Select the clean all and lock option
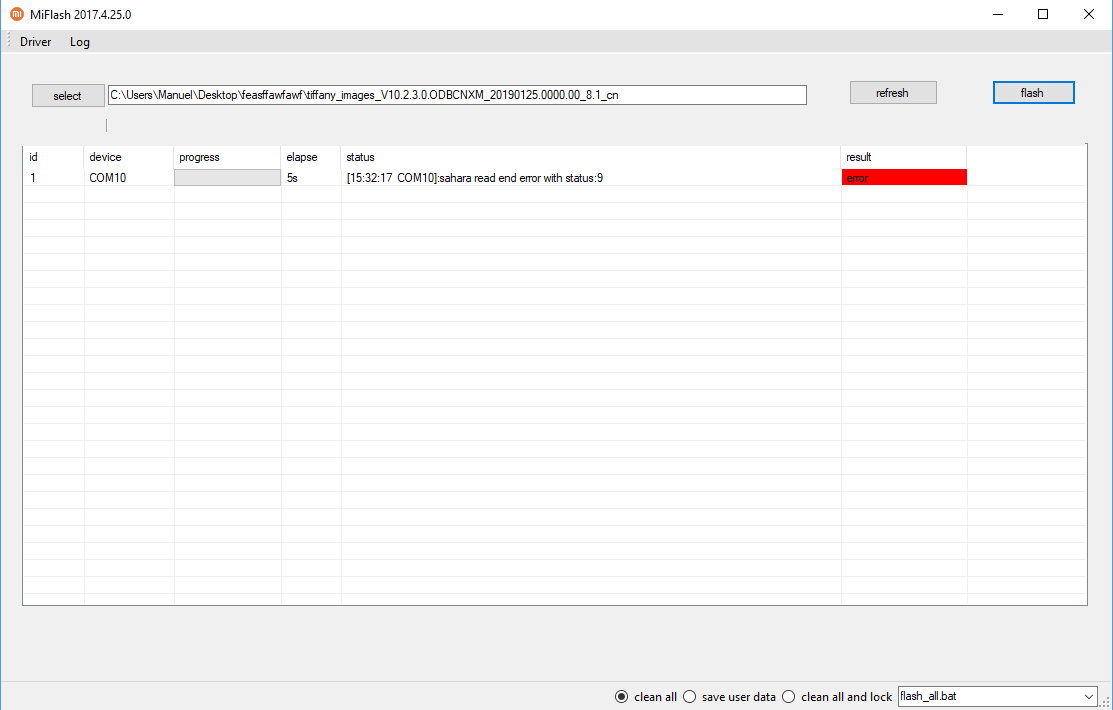 837,697
